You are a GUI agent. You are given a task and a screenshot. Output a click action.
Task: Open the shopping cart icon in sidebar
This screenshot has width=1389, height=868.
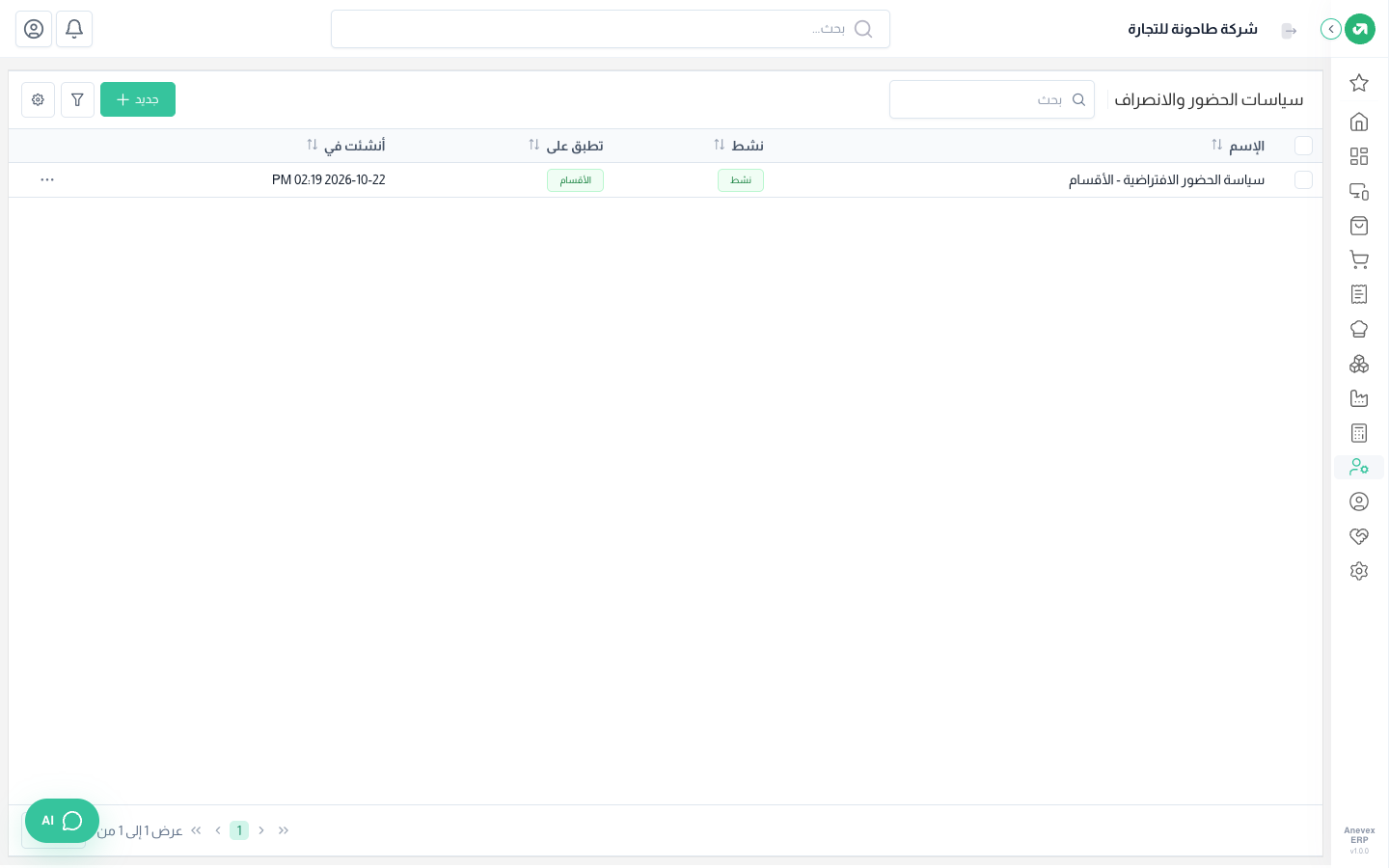pos(1359,259)
